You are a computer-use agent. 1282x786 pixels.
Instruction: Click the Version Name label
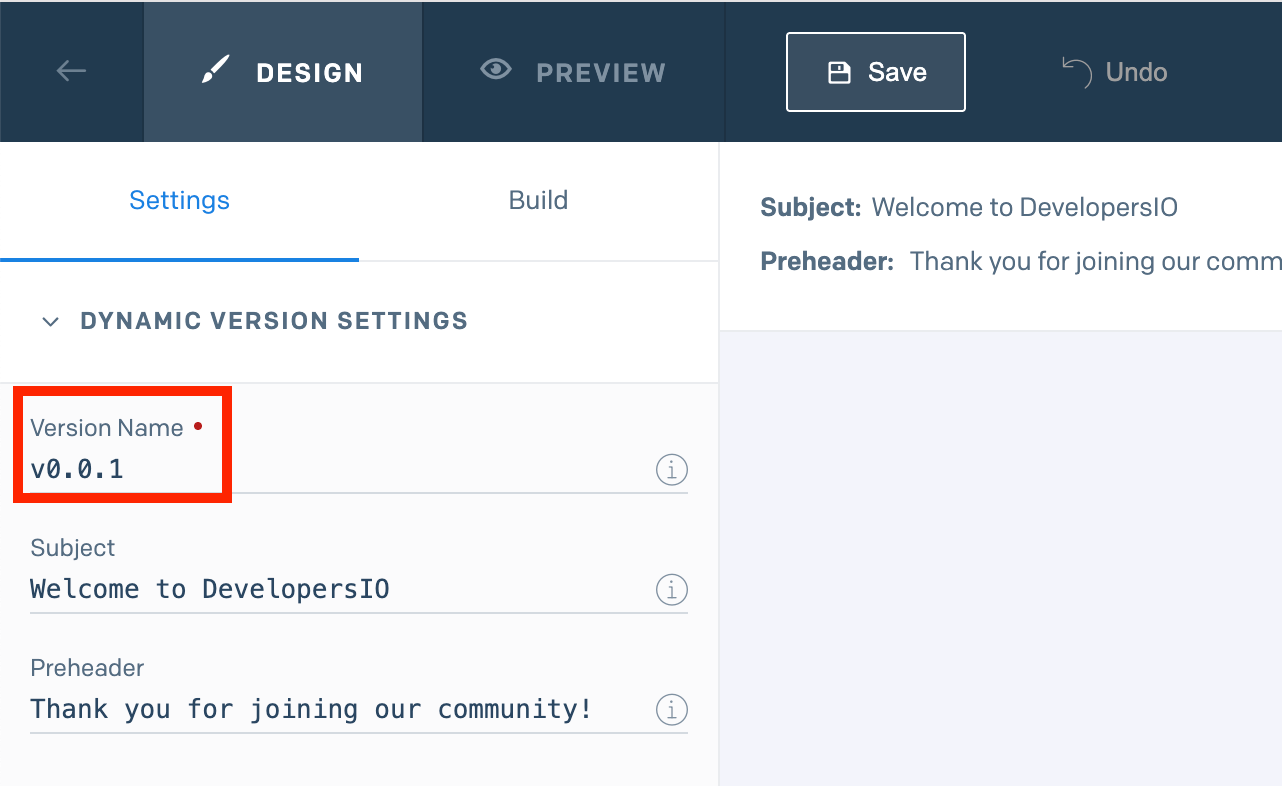[107, 428]
